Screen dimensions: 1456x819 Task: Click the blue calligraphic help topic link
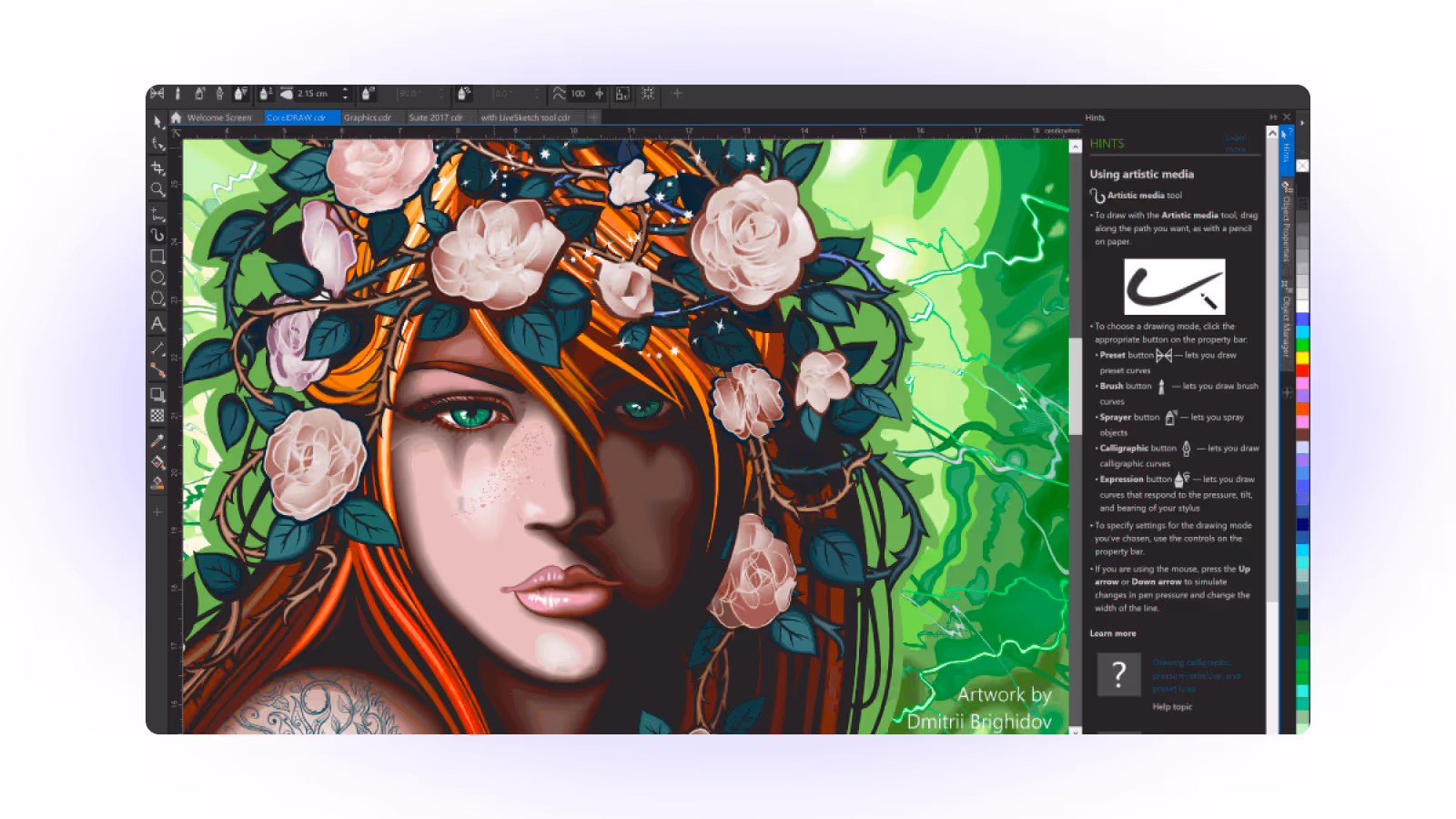point(1196,675)
